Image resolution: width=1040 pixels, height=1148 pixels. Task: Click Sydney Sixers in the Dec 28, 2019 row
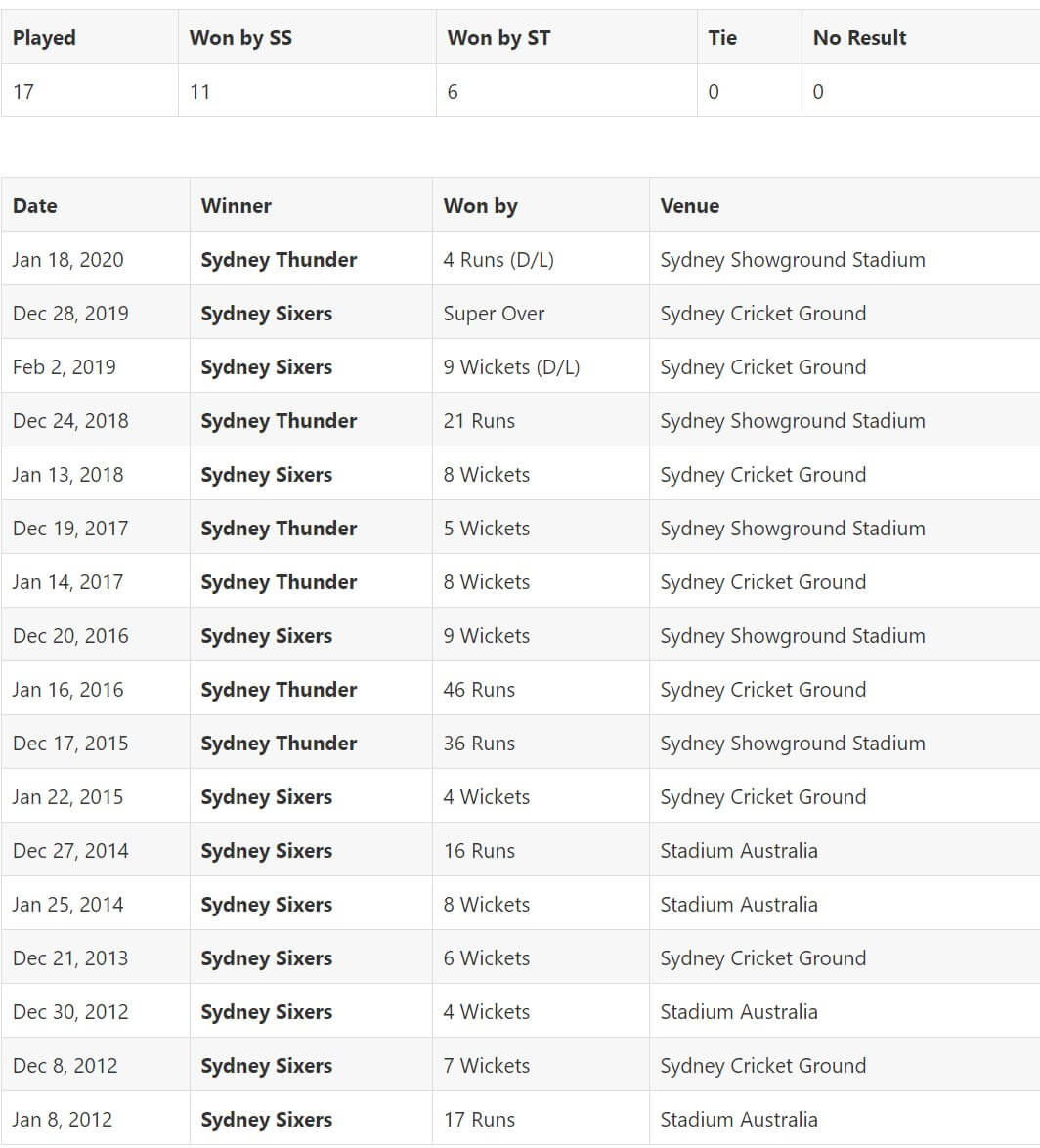pos(267,314)
